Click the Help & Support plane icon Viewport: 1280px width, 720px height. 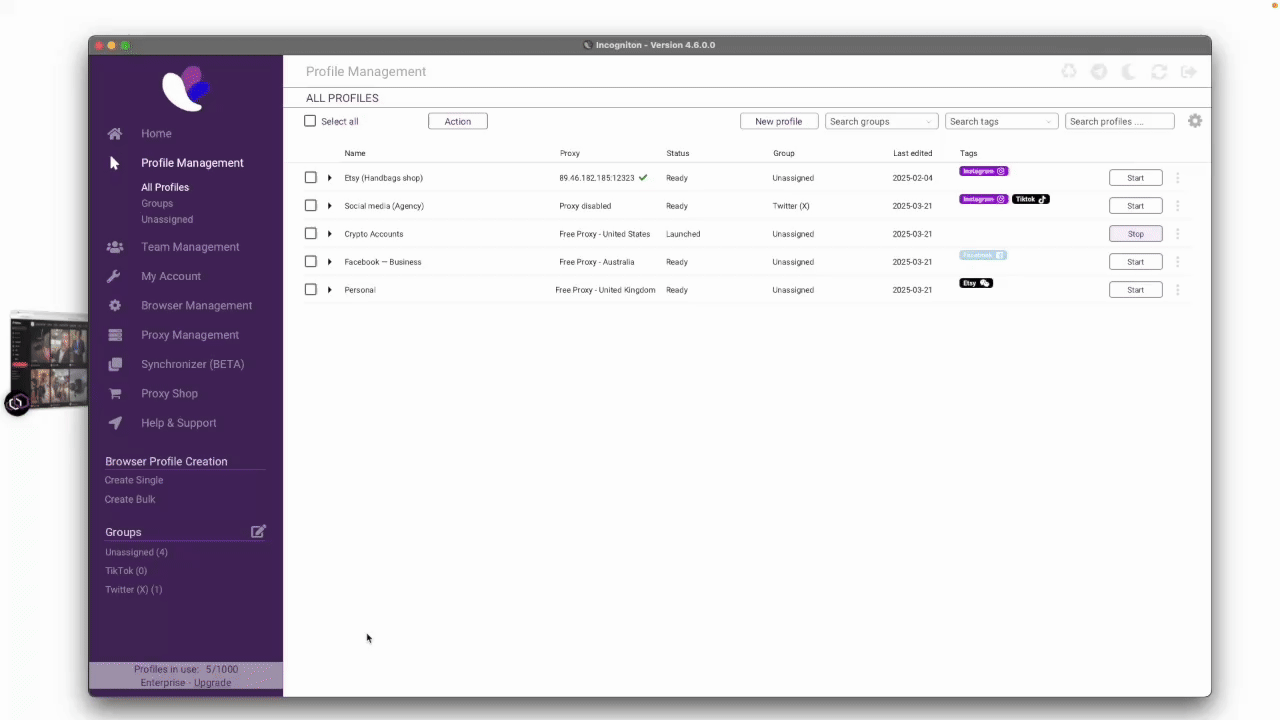pyautogui.click(x=115, y=423)
